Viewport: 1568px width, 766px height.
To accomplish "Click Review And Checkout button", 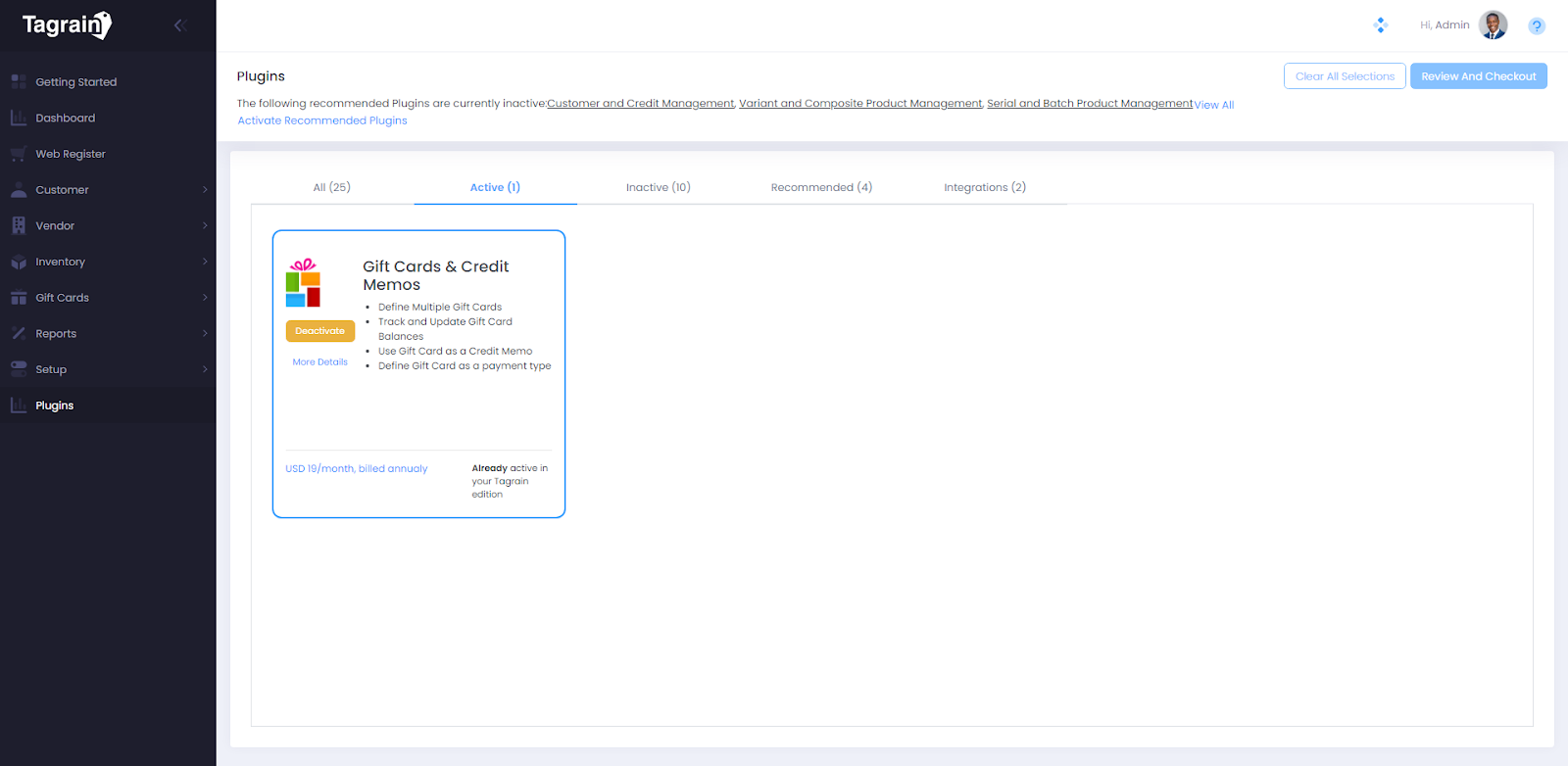I will point(1479,76).
